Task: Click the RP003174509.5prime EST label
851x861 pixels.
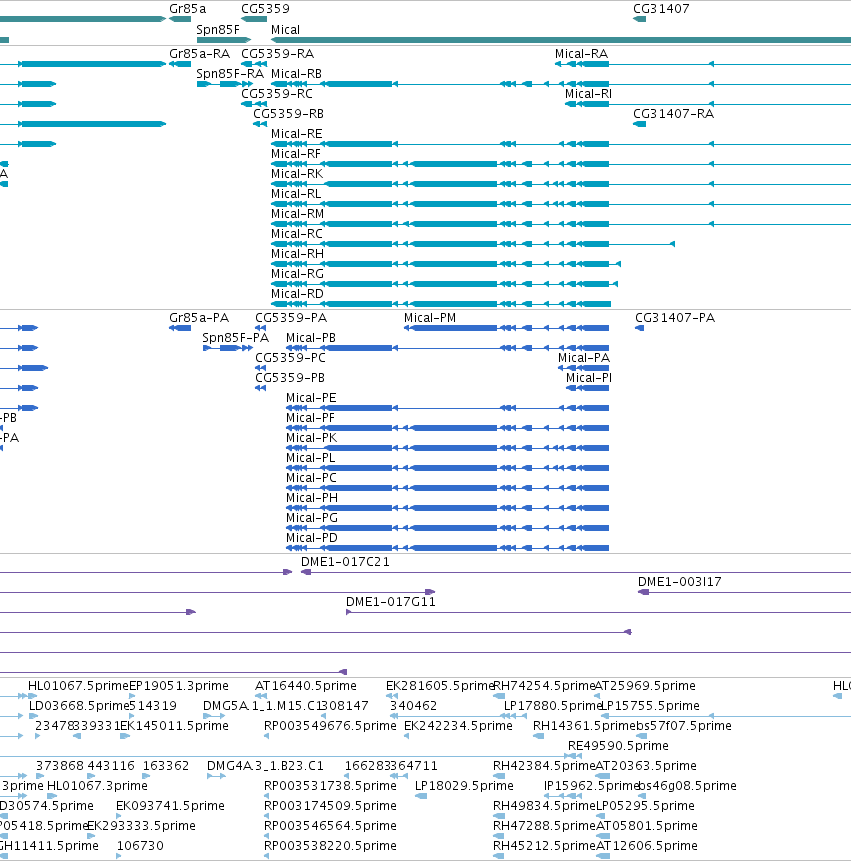Action: [330, 806]
